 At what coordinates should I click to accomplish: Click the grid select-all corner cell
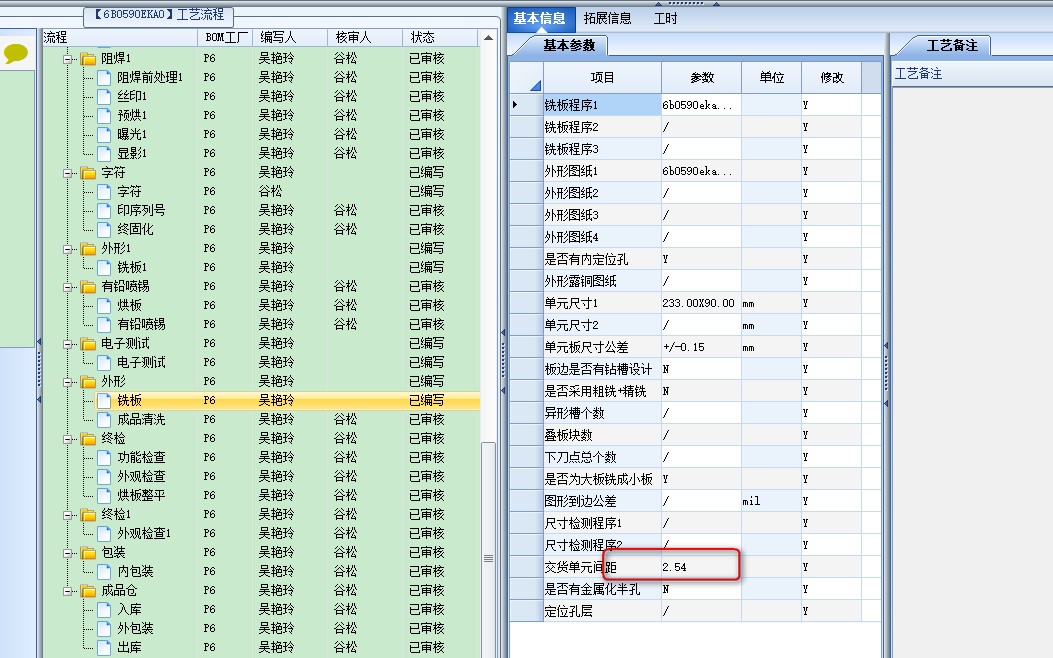tap(526, 77)
